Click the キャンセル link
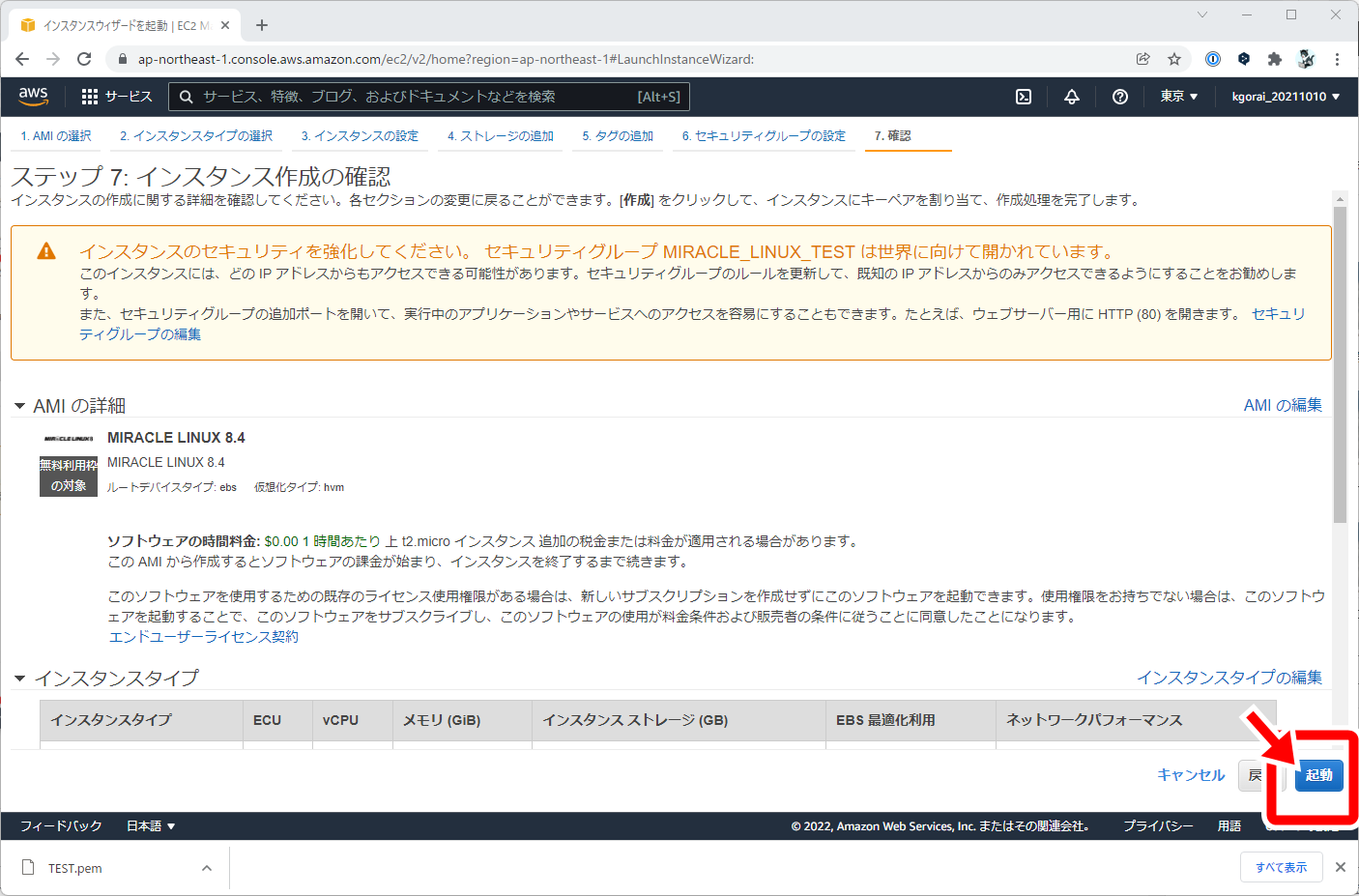 click(x=1191, y=775)
